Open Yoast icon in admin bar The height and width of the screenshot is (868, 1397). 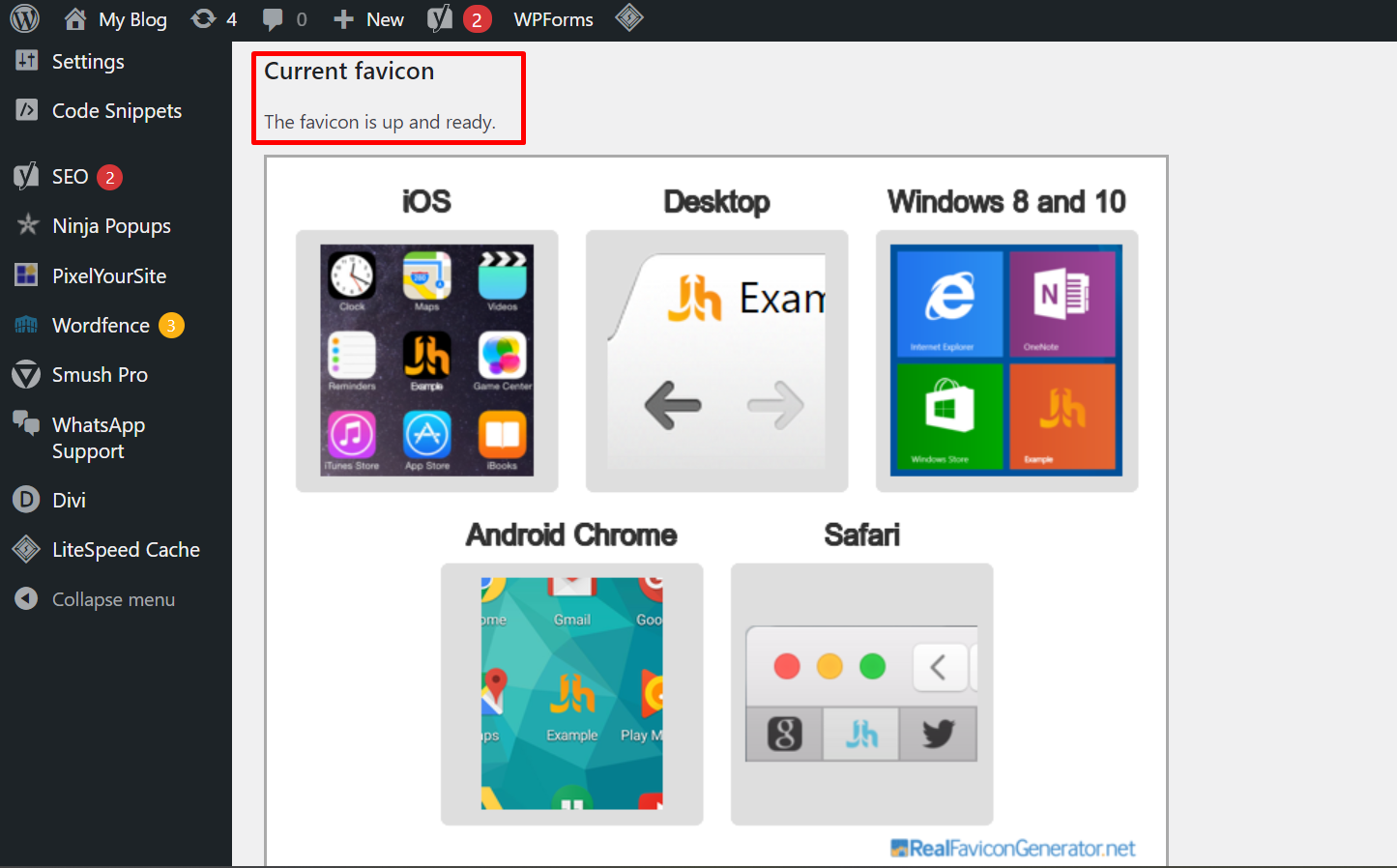(440, 18)
